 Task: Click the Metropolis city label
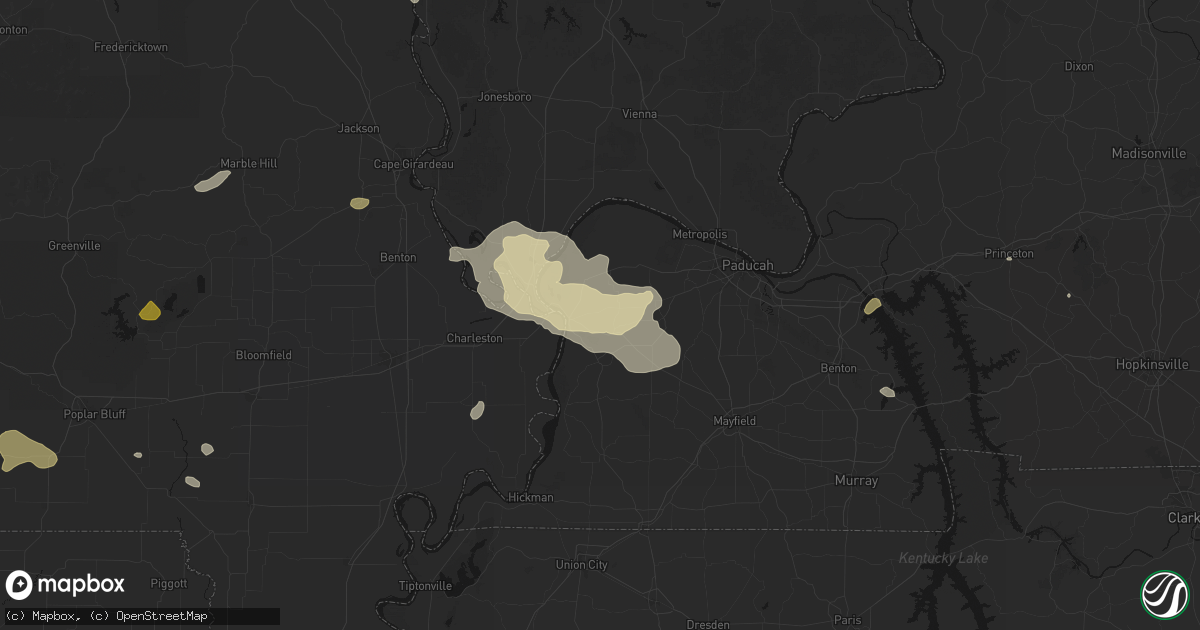click(699, 234)
